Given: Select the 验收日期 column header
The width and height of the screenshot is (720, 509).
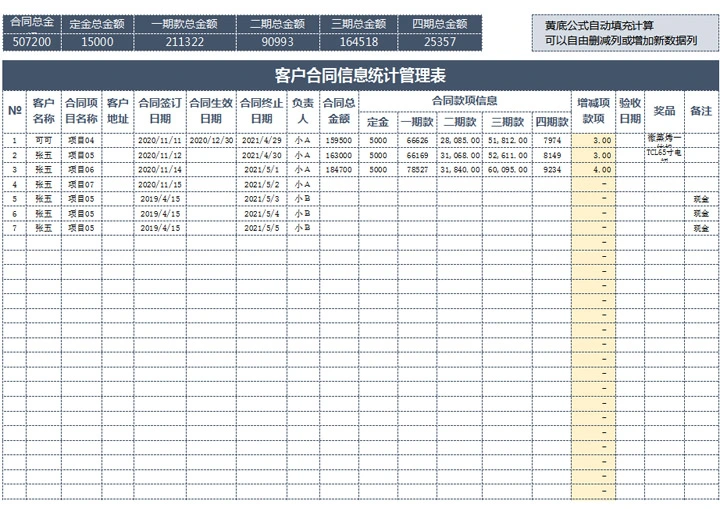Looking at the screenshot, I should coord(629,111).
